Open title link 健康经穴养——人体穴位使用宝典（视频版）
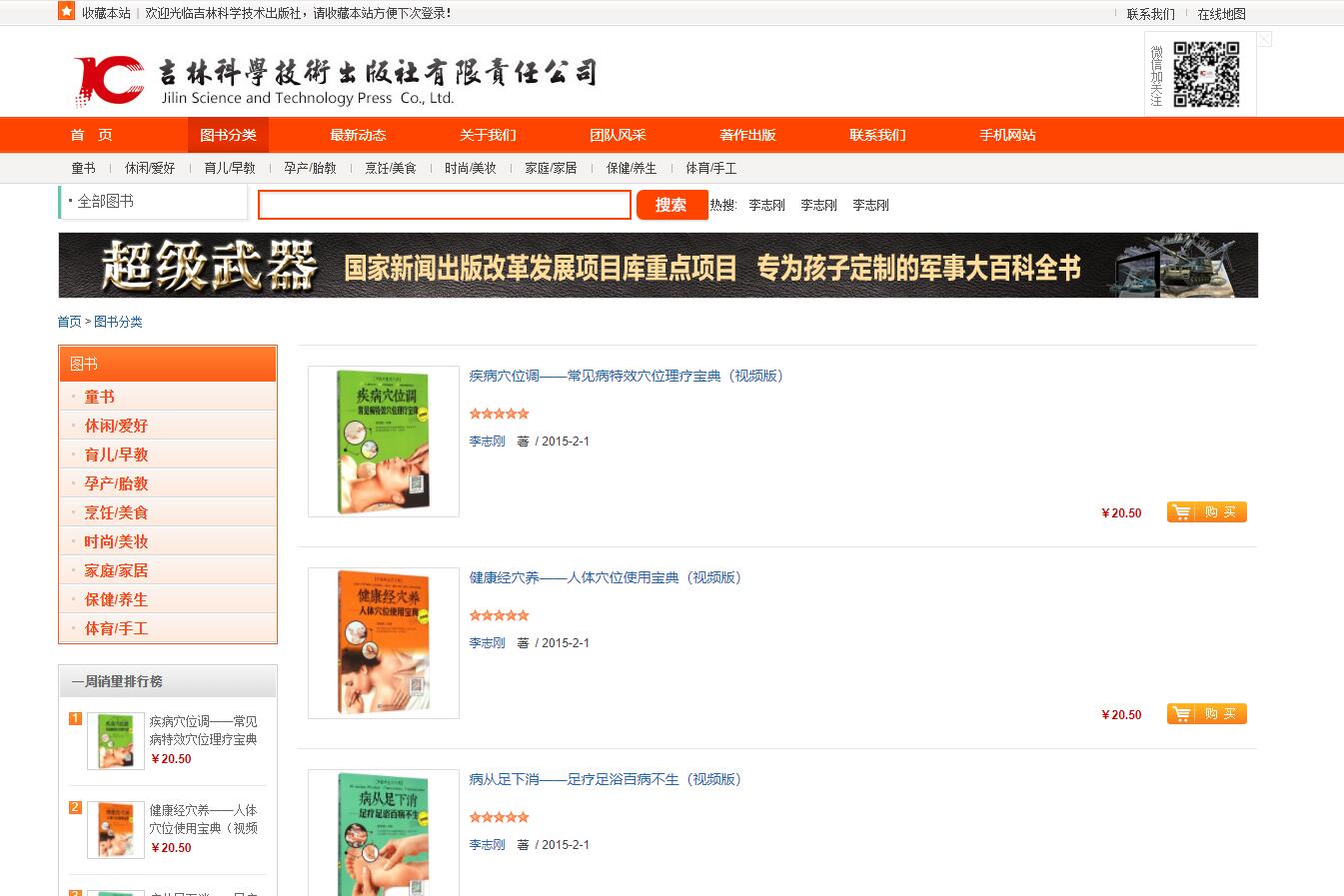1344x896 pixels. coord(609,577)
